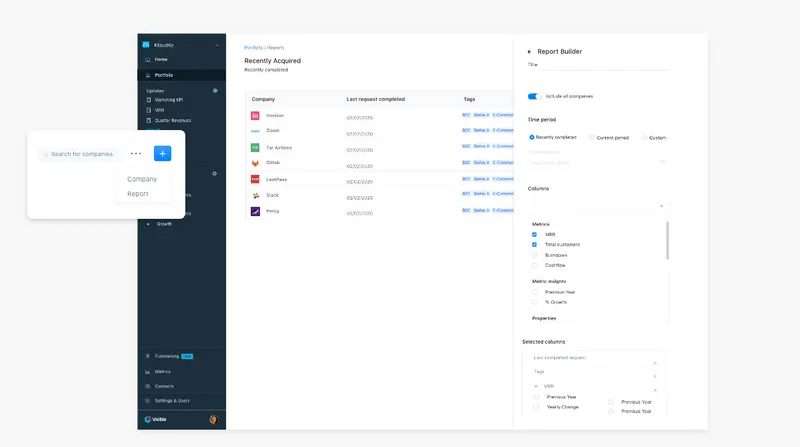
Task: Open the three-dots more options menu
Action: tap(136, 154)
